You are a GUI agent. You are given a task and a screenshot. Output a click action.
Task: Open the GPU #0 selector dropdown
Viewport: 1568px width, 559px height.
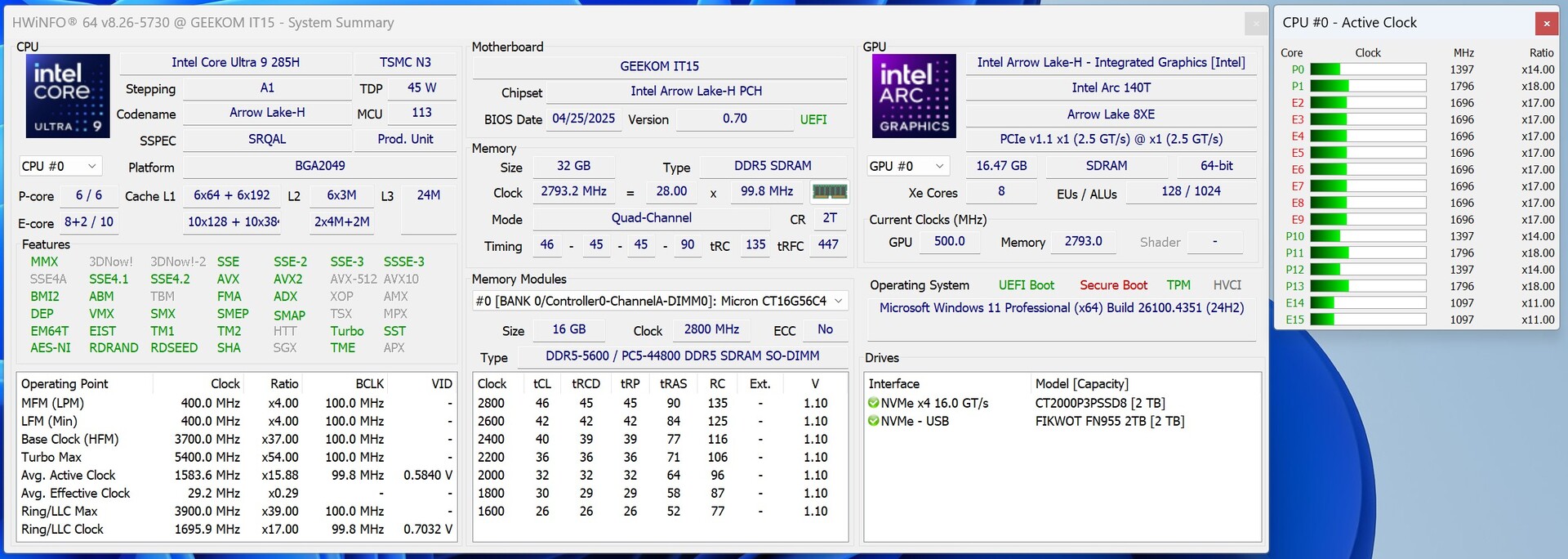(x=908, y=166)
